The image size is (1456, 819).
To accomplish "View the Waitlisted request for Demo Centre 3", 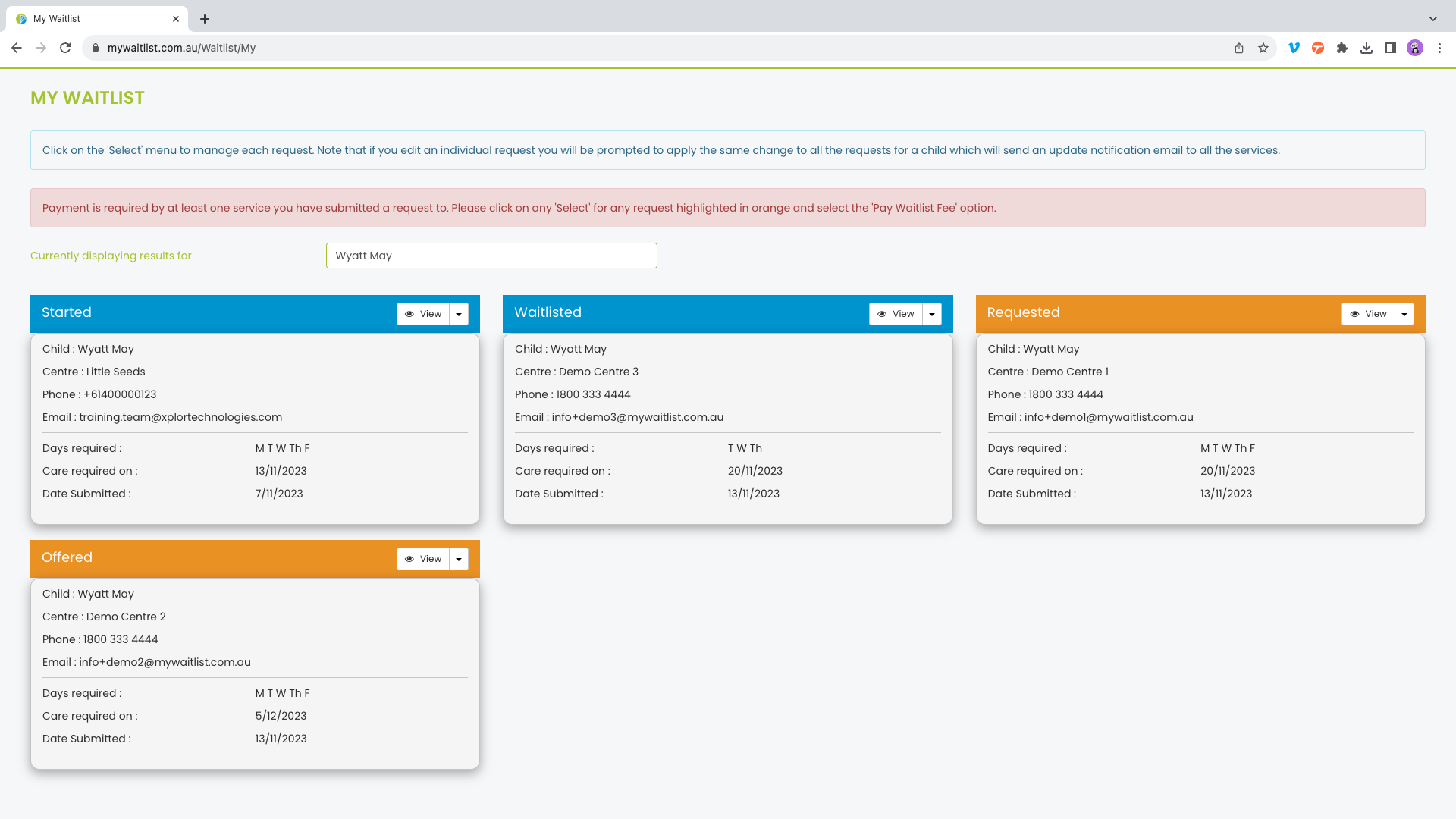I will click(896, 314).
